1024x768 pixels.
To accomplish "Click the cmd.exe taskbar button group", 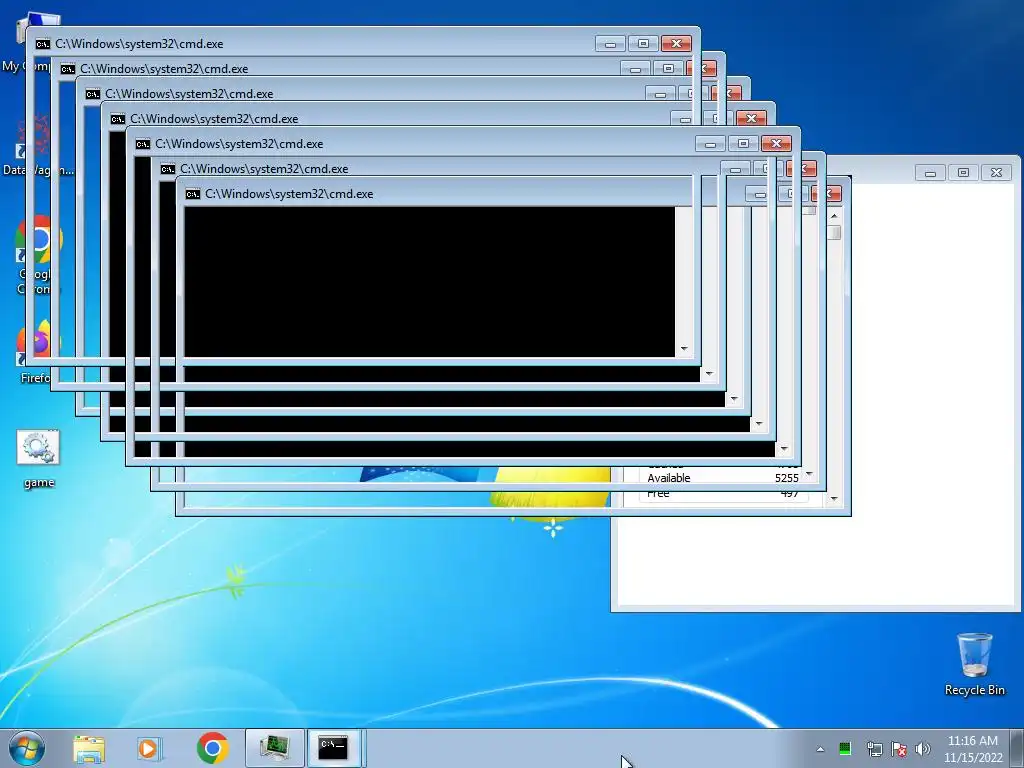I will 334,748.
